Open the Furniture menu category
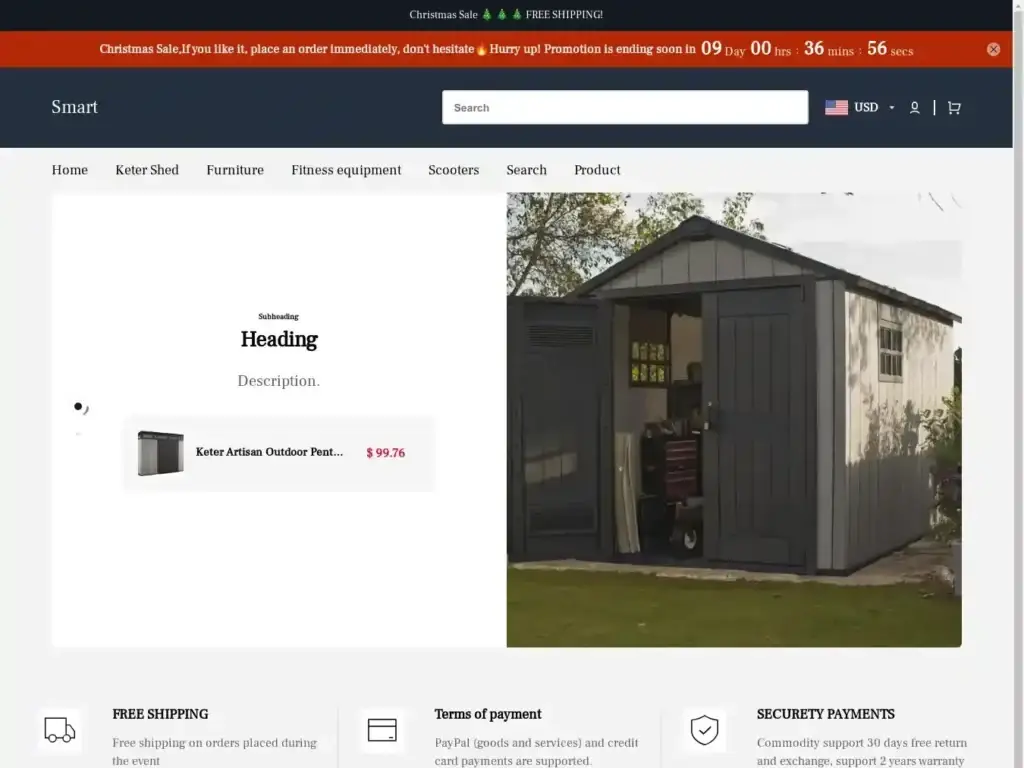 pyautogui.click(x=235, y=170)
